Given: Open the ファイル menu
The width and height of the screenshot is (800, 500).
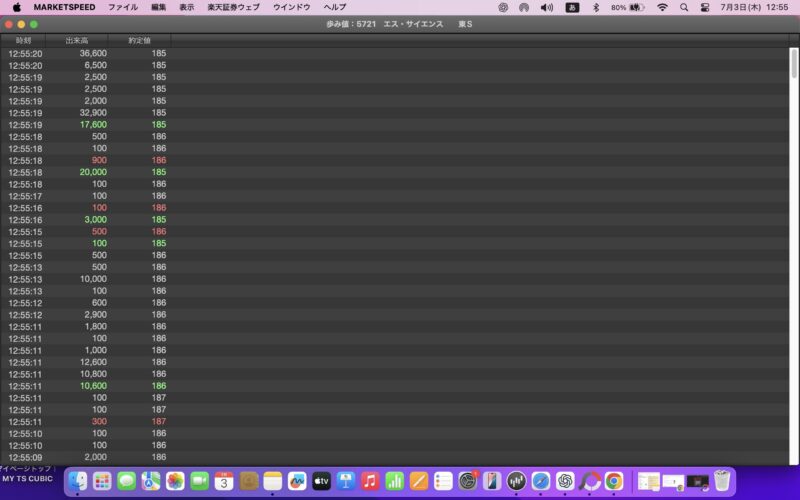Looking at the screenshot, I should pyautogui.click(x=123, y=7).
